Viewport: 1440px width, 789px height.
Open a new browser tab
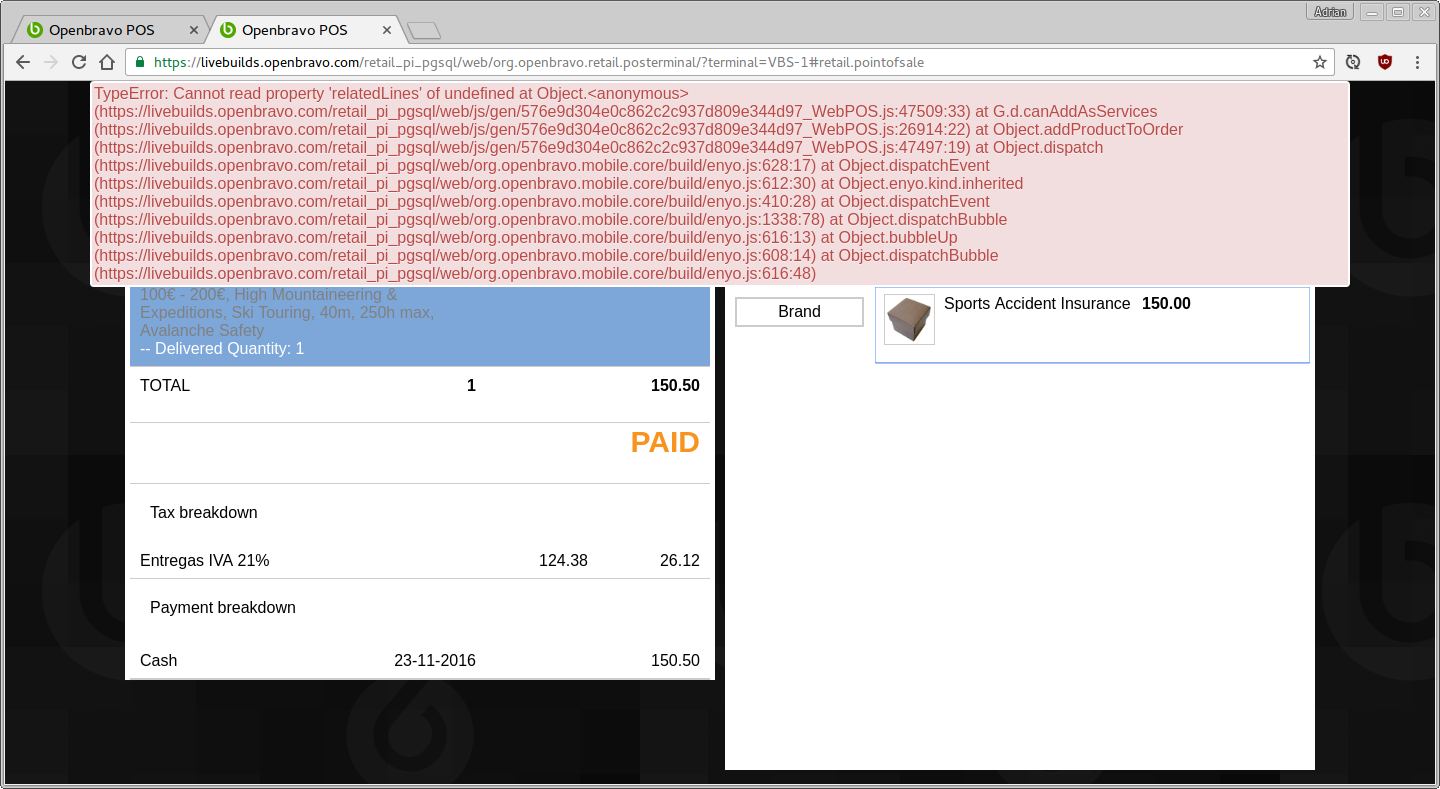(424, 31)
